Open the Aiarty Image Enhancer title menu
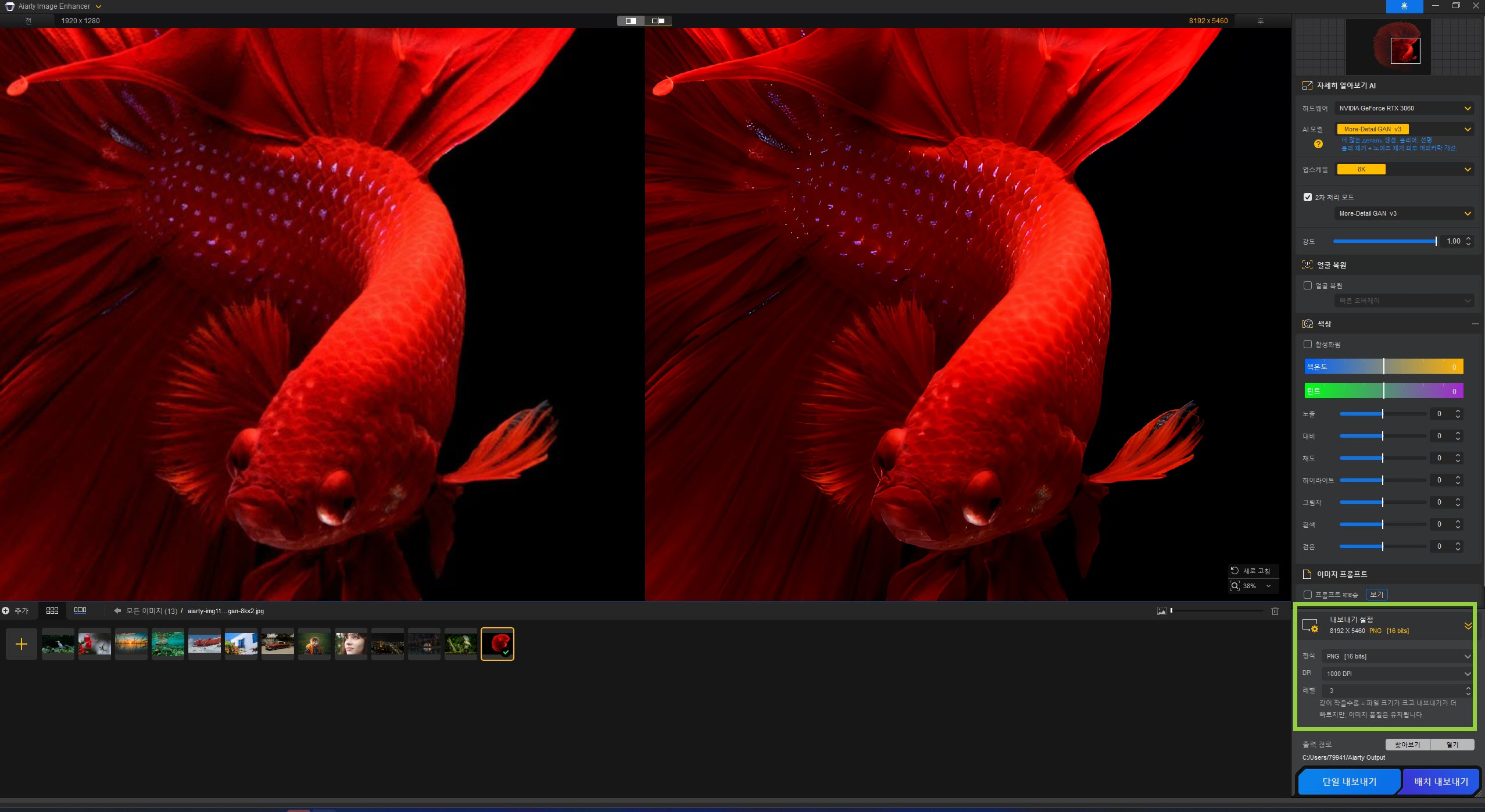 pyautogui.click(x=98, y=6)
